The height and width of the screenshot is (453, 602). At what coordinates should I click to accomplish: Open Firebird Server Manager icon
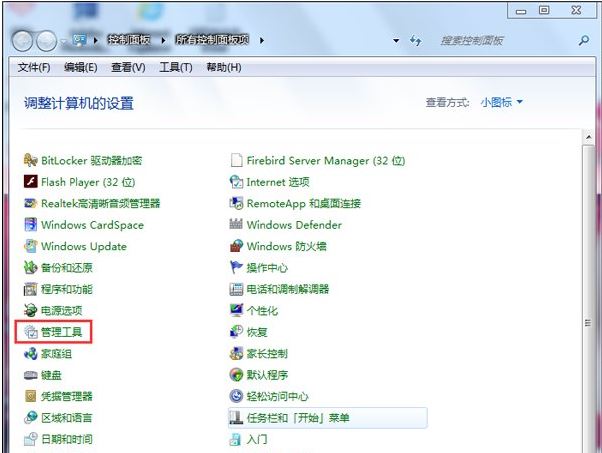coord(236,160)
